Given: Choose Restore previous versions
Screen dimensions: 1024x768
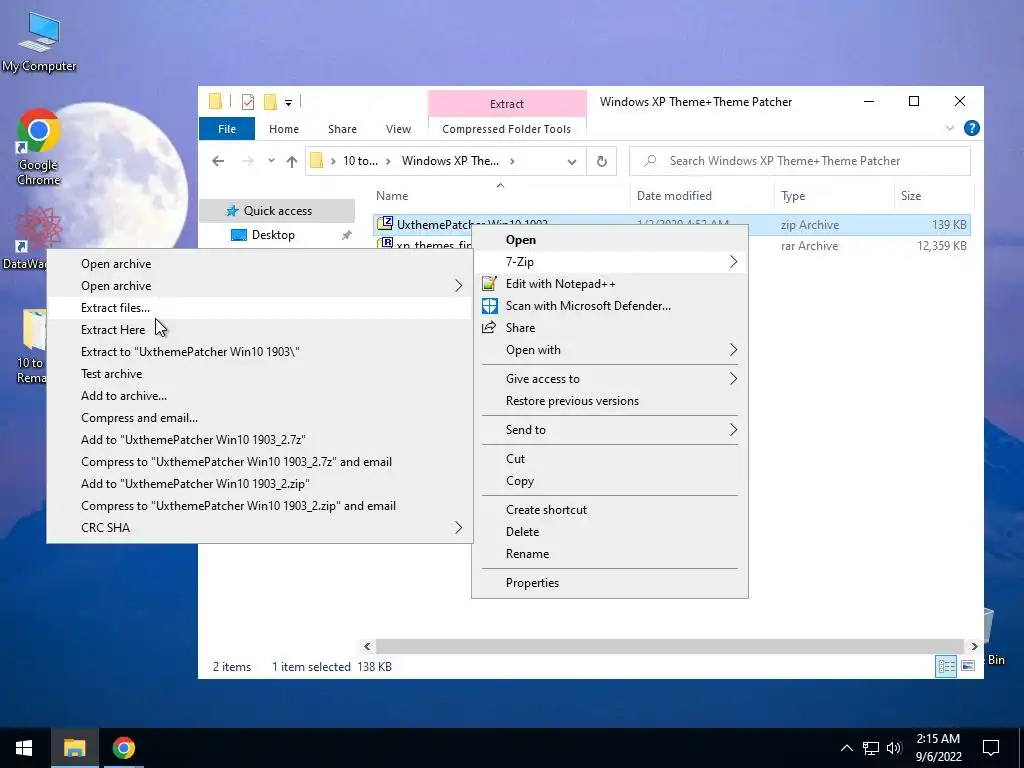Looking at the screenshot, I should click(609, 401).
